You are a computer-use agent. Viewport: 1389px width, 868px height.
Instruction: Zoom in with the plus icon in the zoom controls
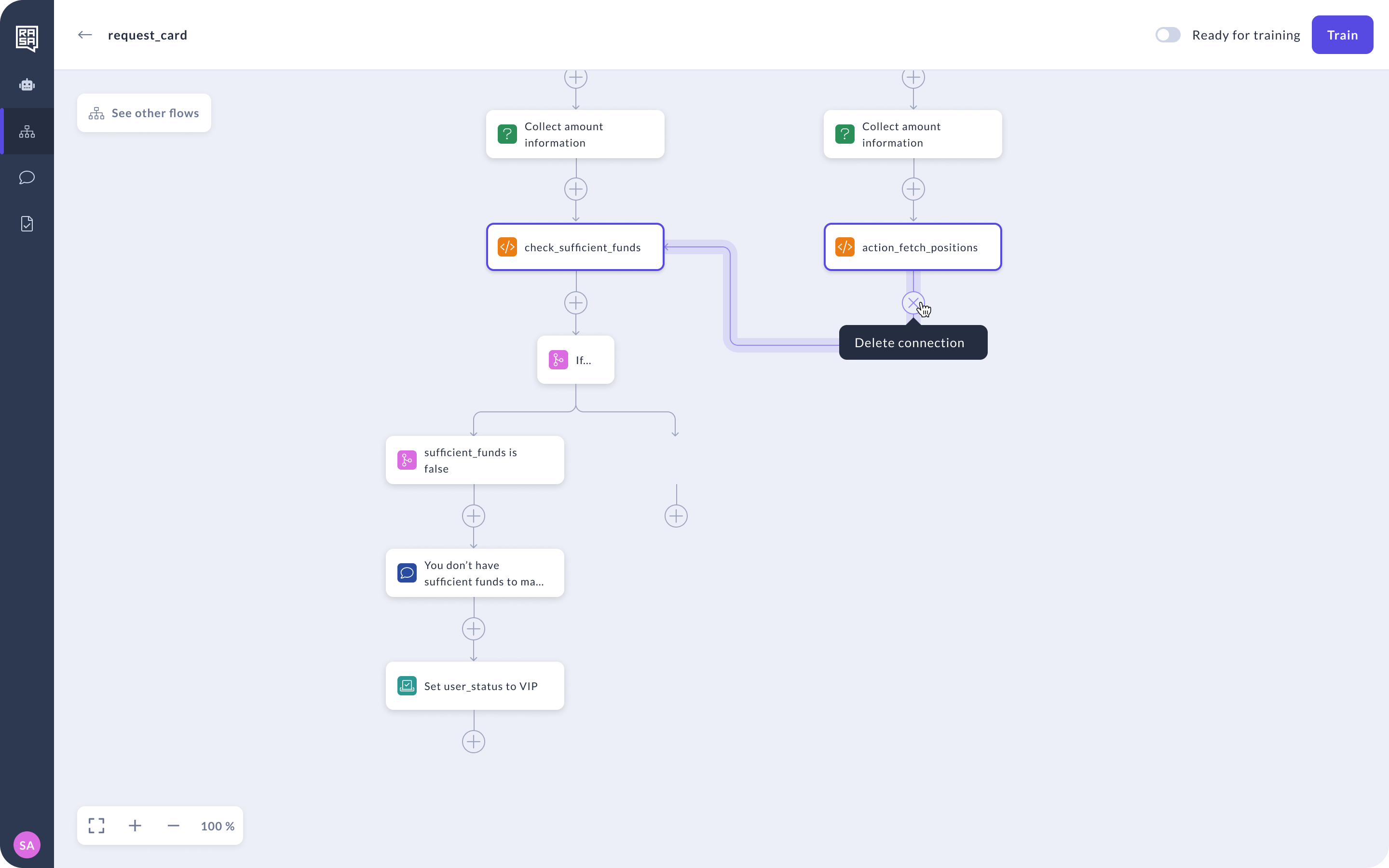click(135, 826)
